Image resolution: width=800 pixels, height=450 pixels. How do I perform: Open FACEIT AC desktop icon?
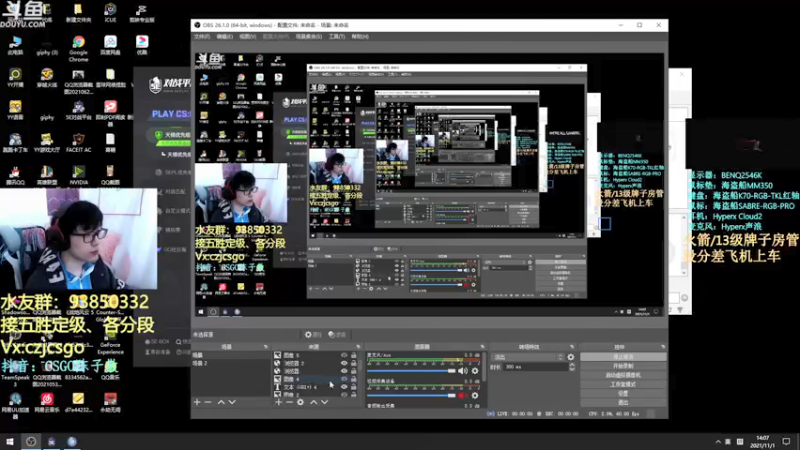pos(78,143)
